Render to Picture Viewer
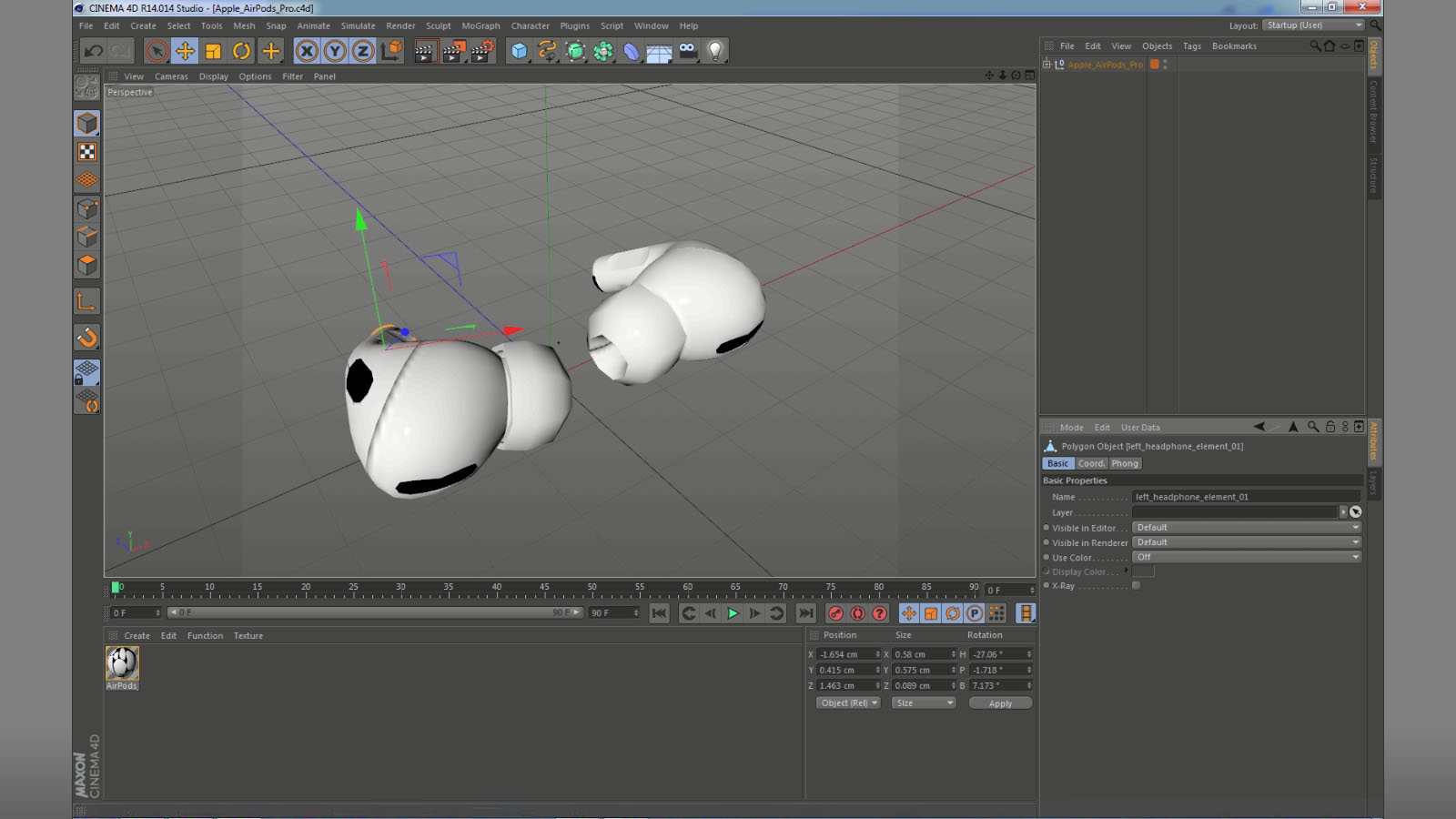The image size is (1456, 819). click(x=452, y=51)
